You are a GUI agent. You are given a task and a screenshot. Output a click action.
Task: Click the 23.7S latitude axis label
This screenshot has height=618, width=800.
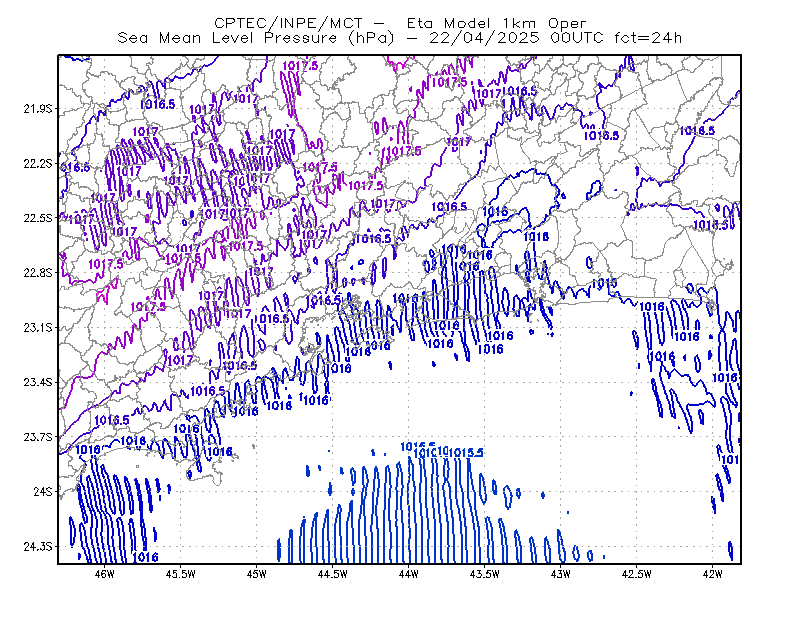[x=38, y=437]
